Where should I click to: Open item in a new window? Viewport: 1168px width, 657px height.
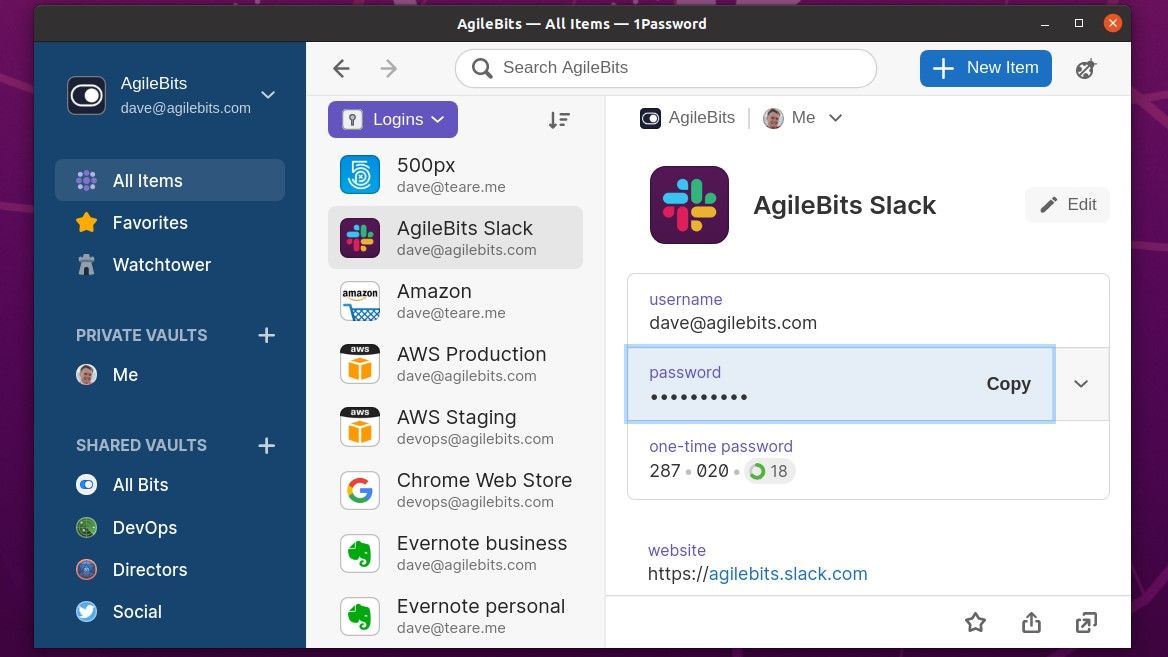pyautogui.click(x=1086, y=622)
